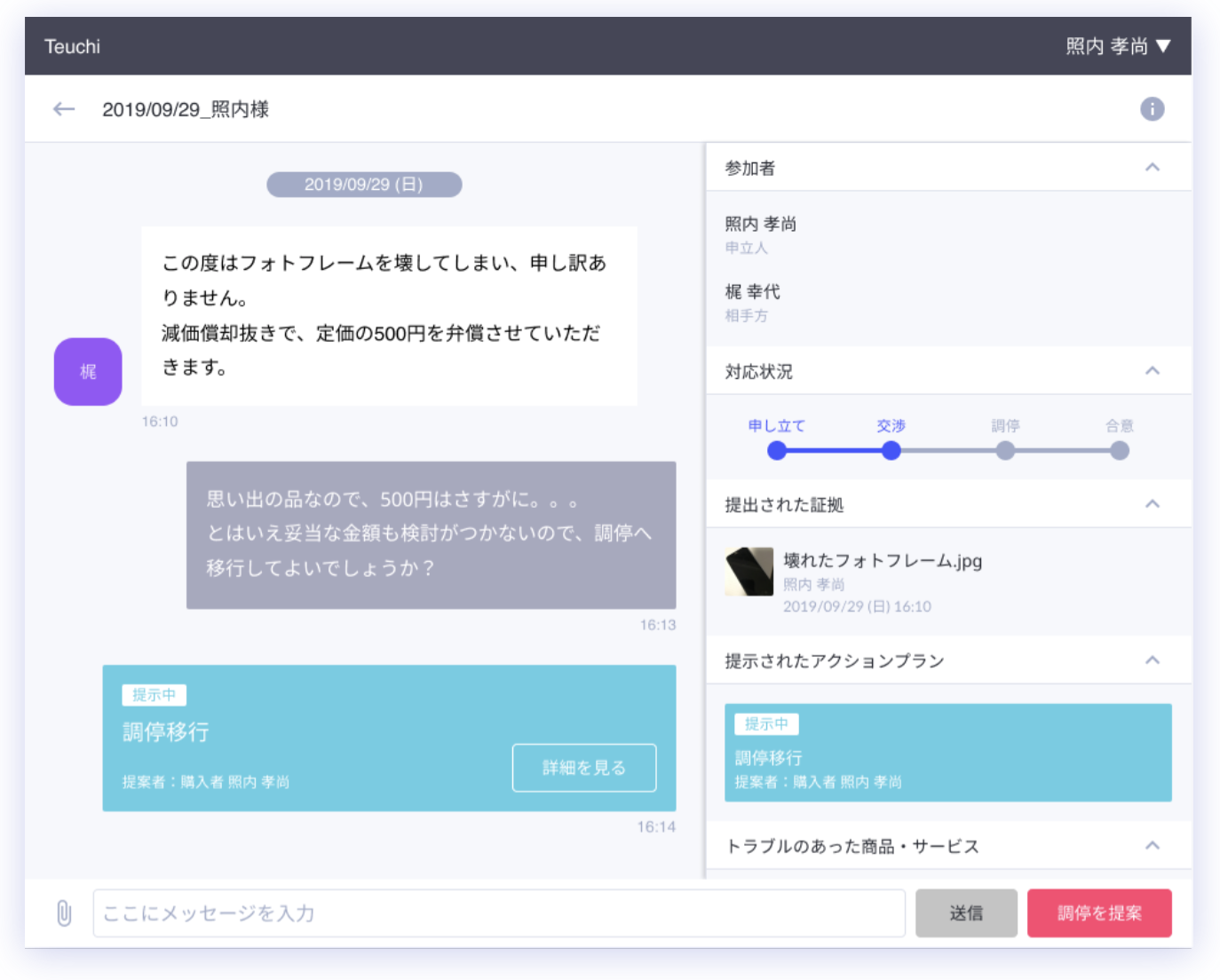Click the 調停 step marker

1005,451
